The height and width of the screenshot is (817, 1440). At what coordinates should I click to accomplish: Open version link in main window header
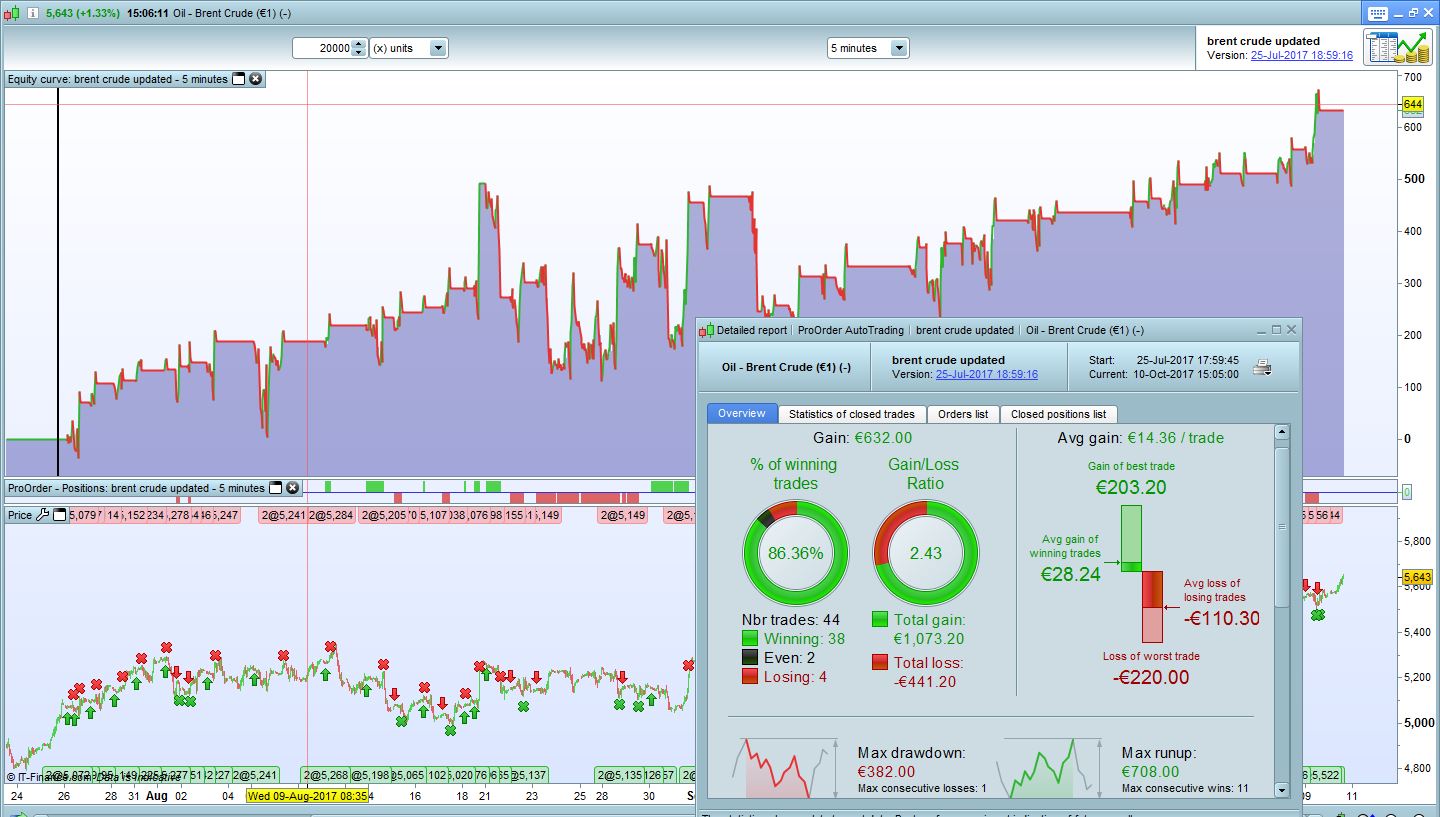click(x=1302, y=55)
